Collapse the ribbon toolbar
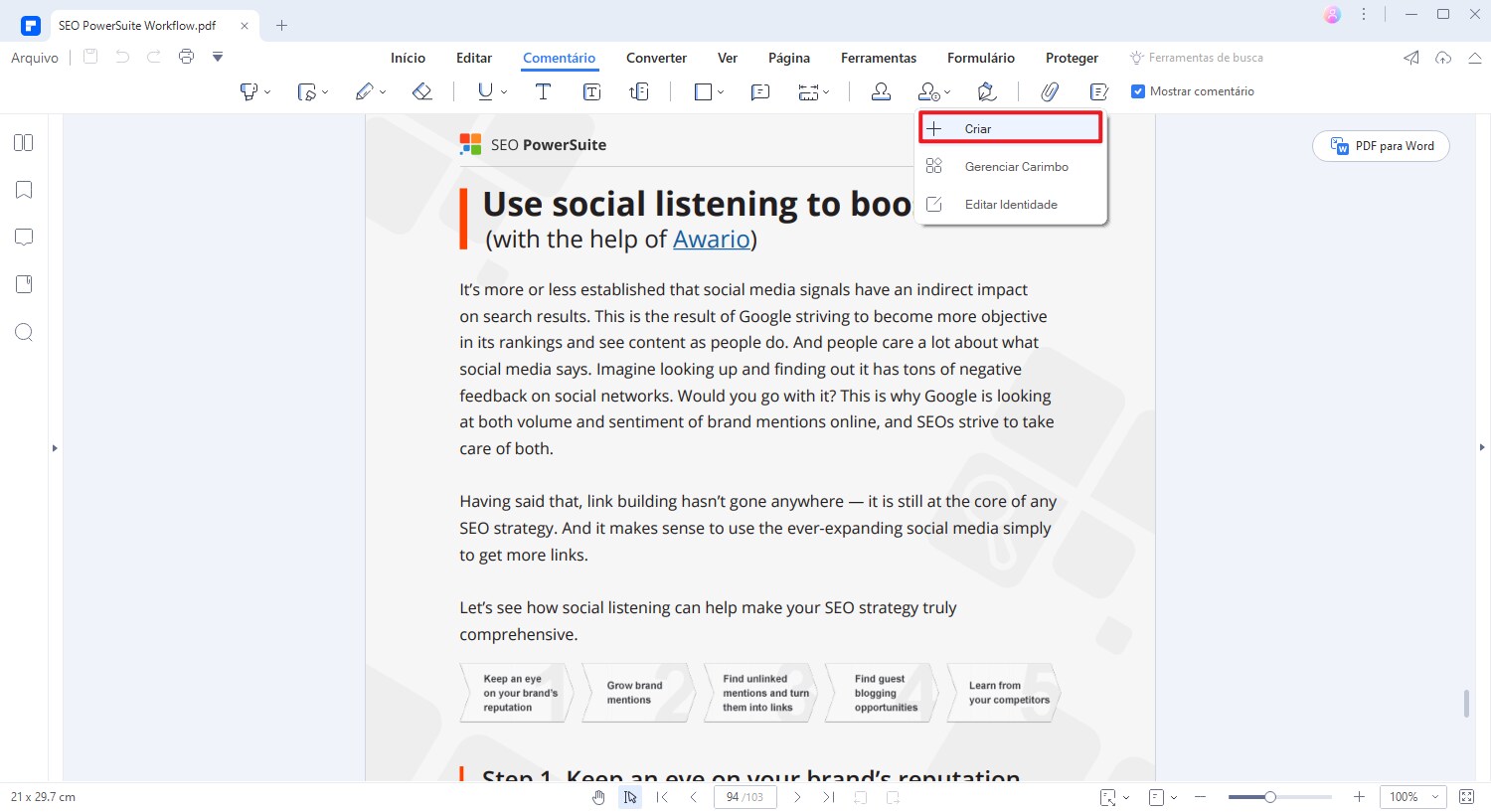 [1475, 58]
